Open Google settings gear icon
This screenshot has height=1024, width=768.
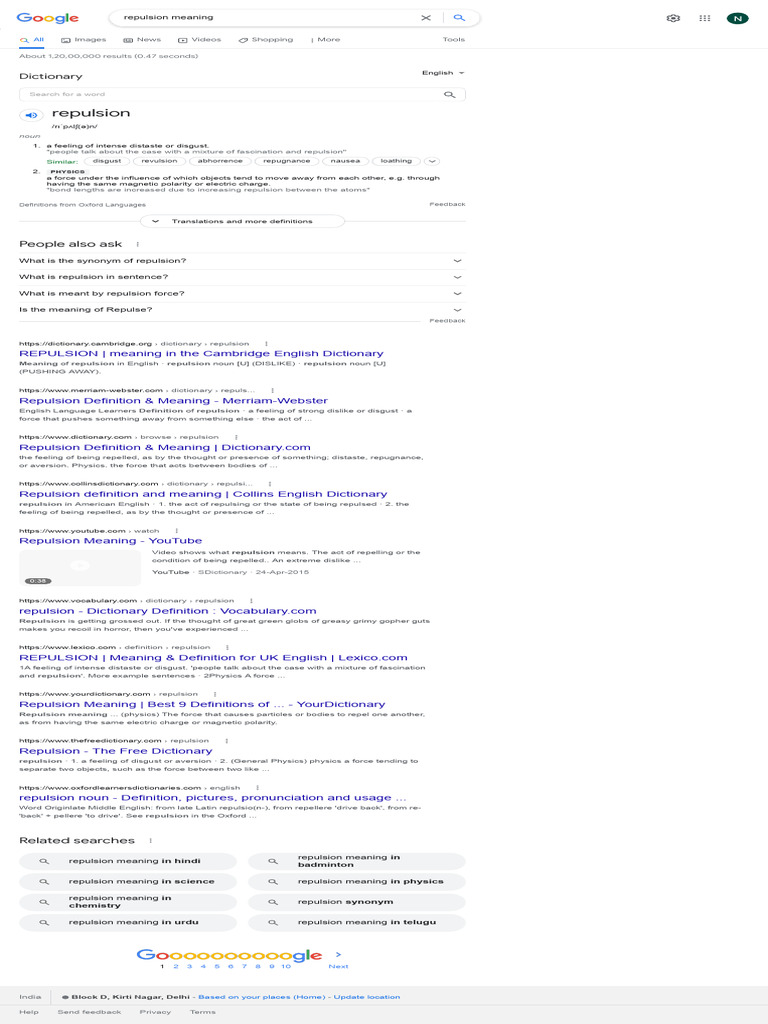pyautogui.click(x=673, y=18)
